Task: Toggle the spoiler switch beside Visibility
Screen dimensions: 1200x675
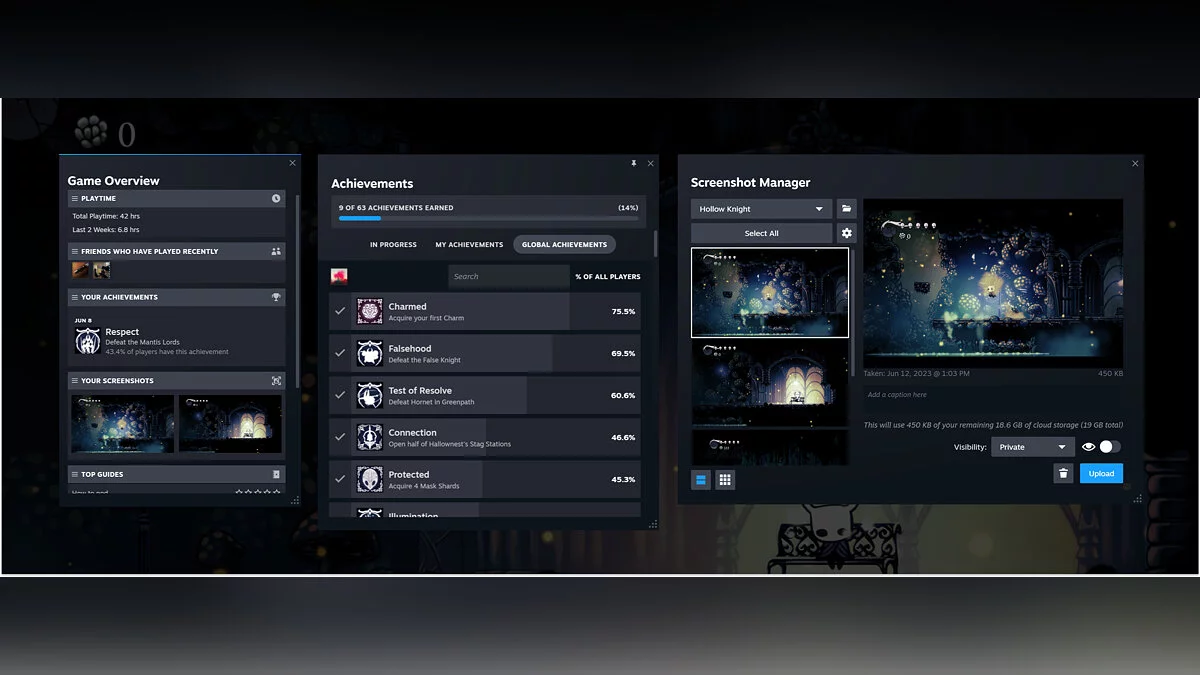Action: coord(1110,447)
